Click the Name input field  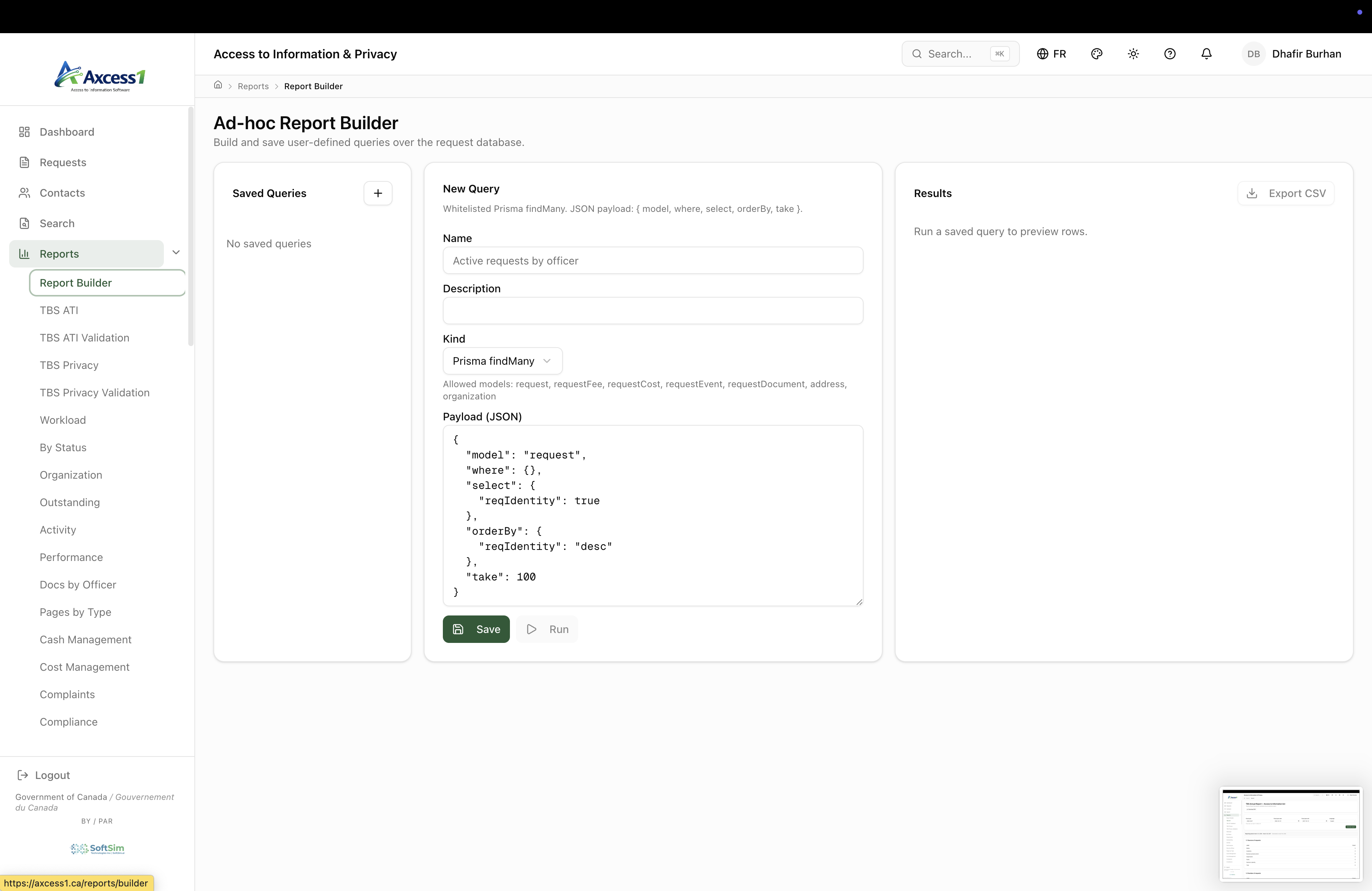pos(652,261)
